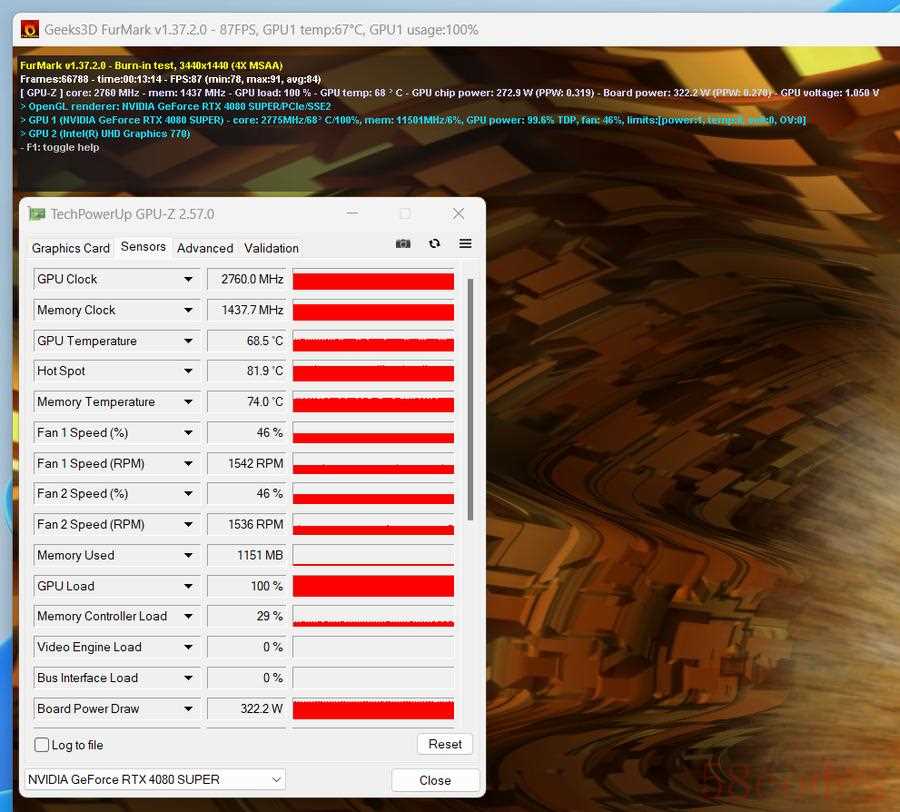Expand the Fan 2 Speed (%) dropdown
This screenshot has height=812, width=900.
click(188, 494)
